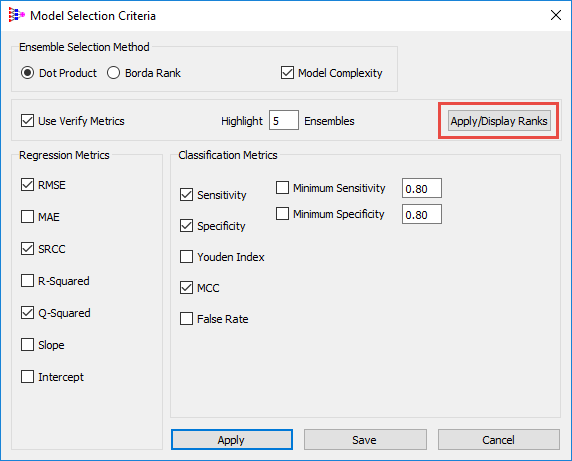Enable Minimum Specificity threshold checkbox

282,214
